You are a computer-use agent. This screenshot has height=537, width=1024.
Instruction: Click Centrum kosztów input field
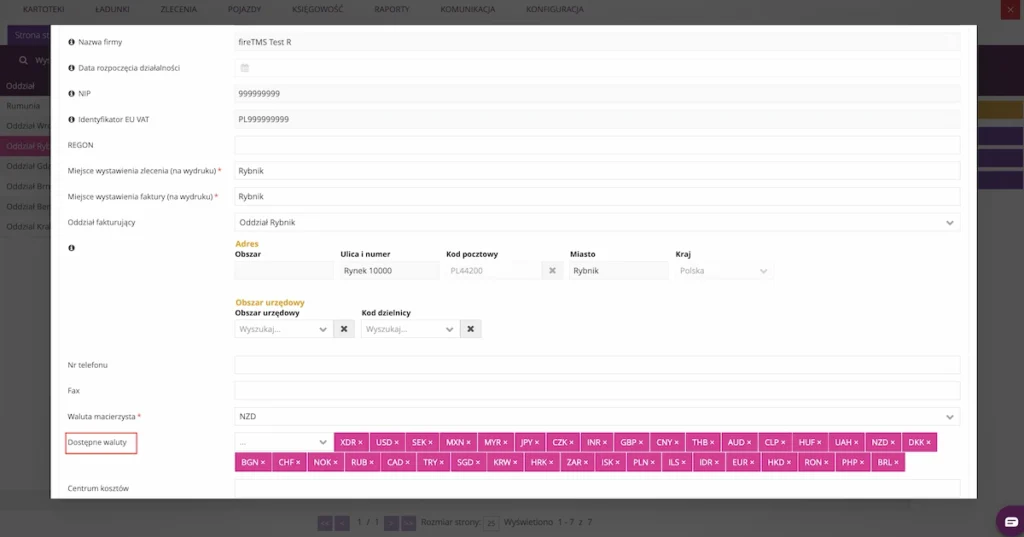597,489
